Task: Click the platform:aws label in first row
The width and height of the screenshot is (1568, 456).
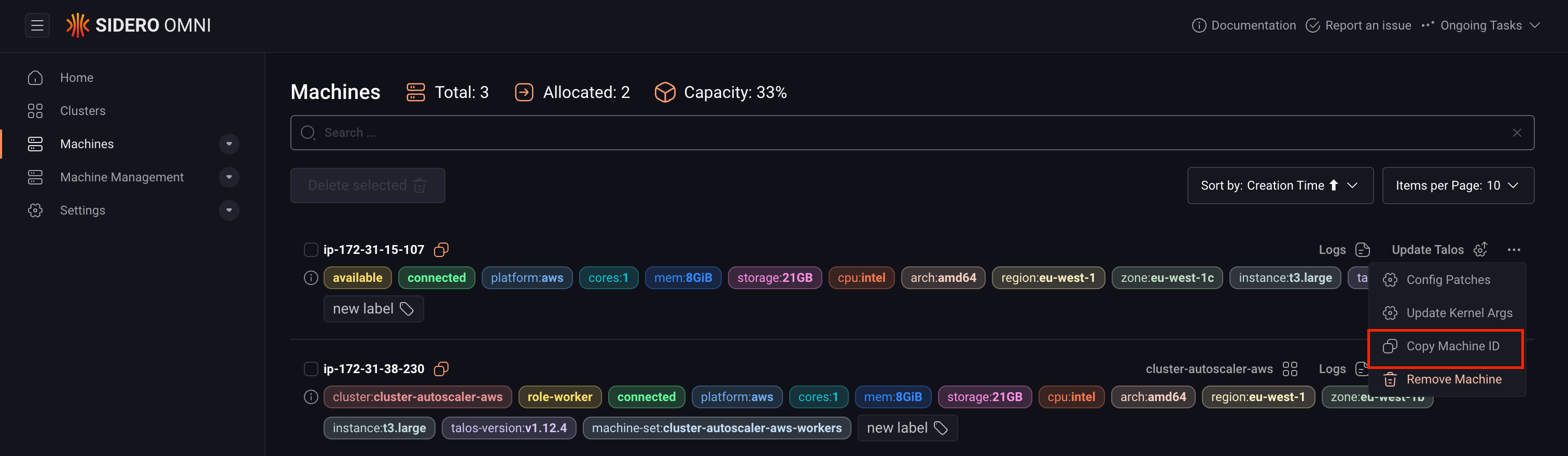Action: pos(527,278)
